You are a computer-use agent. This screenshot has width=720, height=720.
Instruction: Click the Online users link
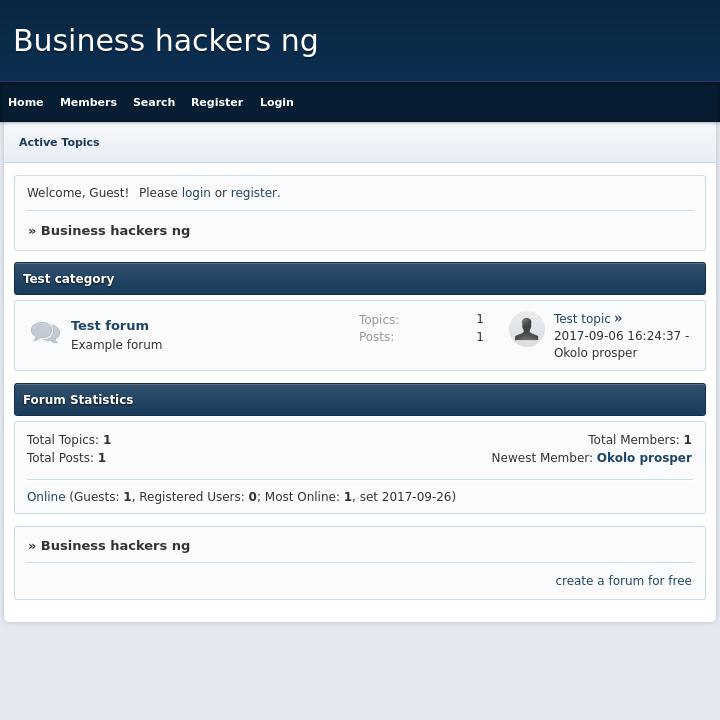[46, 497]
